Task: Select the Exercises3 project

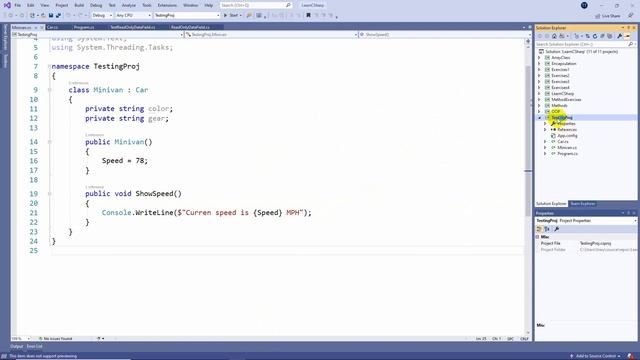Action: [x=560, y=82]
